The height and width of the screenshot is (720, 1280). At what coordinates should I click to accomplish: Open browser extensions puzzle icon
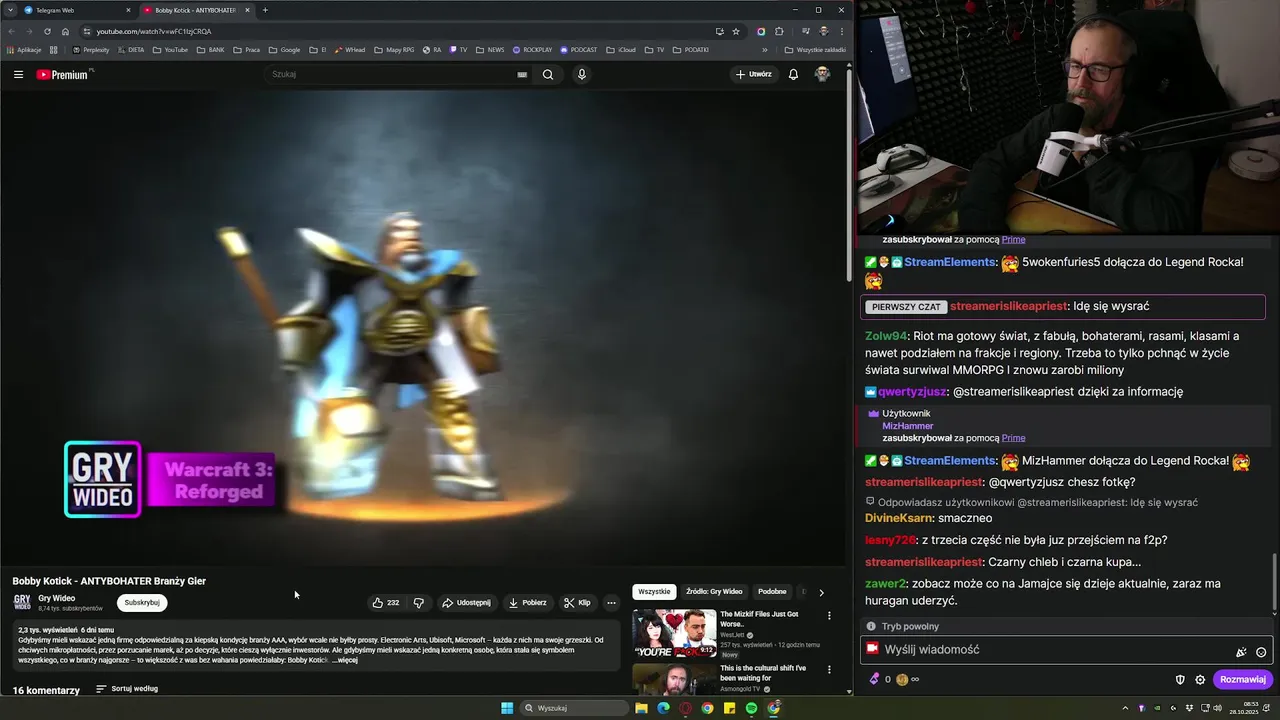coord(779,31)
